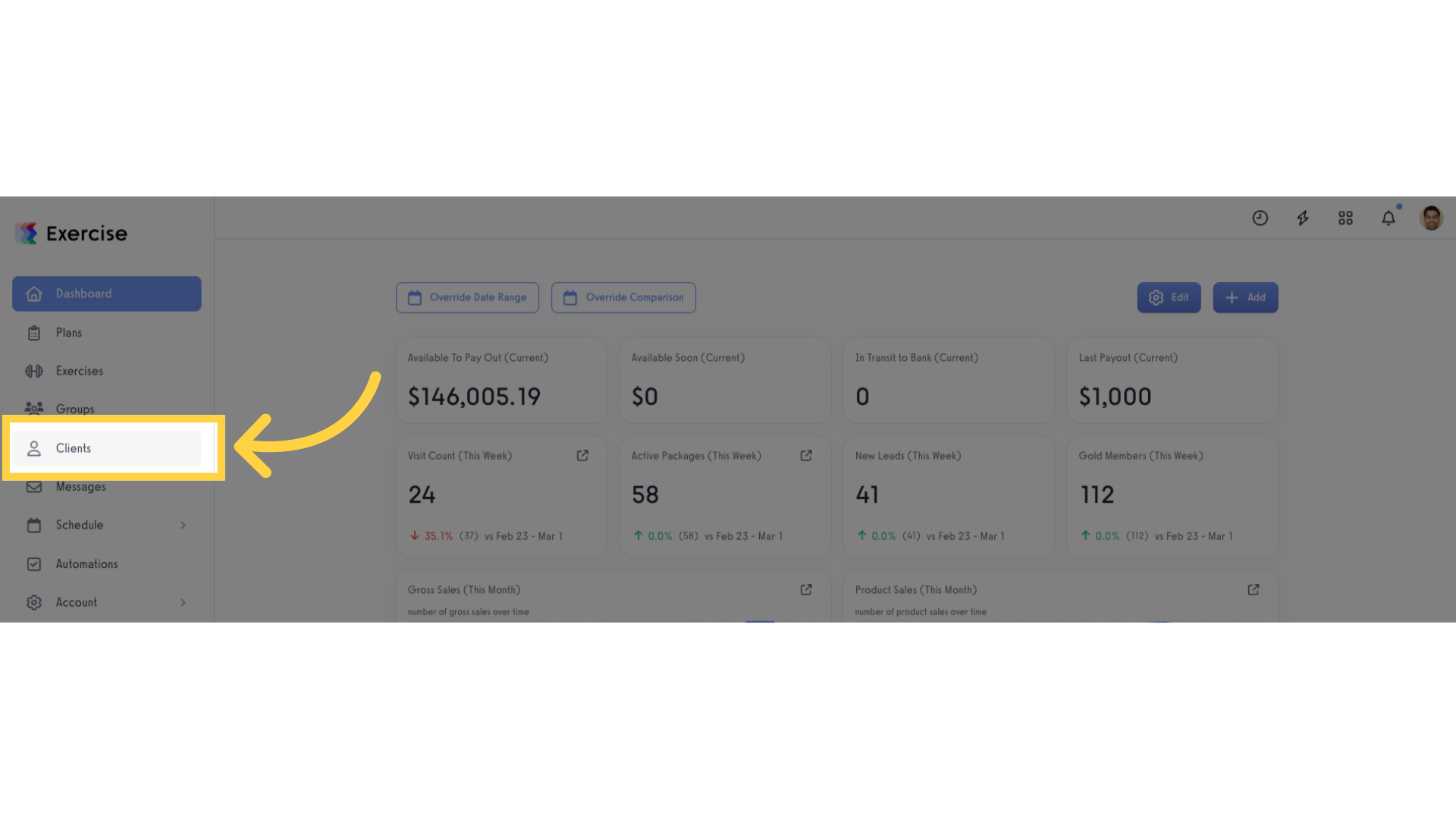Select the Available To Pay Out card
The width and height of the screenshot is (1456, 819).
coord(501,380)
